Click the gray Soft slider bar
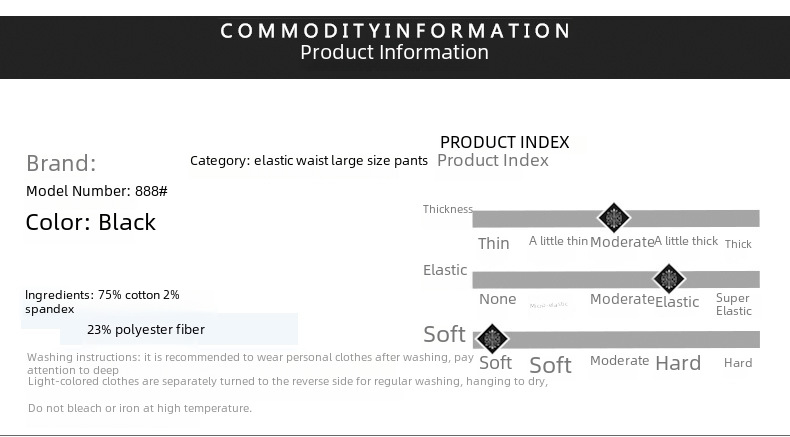The width and height of the screenshot is (790, 437). click(616, 339)
